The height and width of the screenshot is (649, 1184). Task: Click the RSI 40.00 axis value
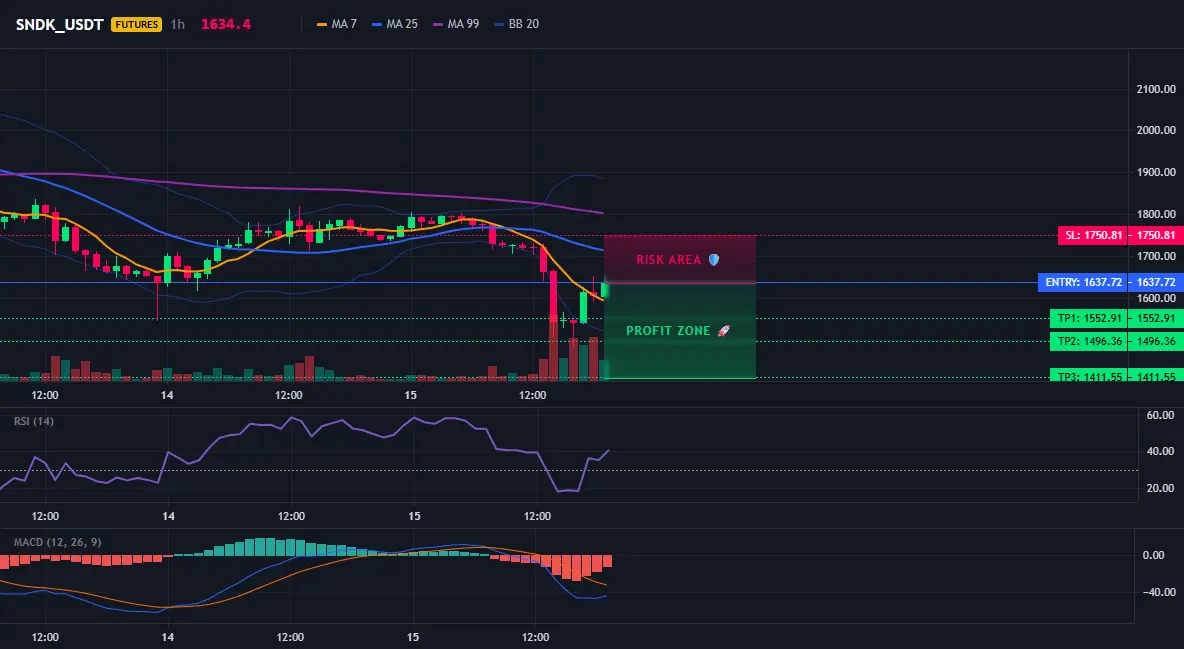(1160, 451)
